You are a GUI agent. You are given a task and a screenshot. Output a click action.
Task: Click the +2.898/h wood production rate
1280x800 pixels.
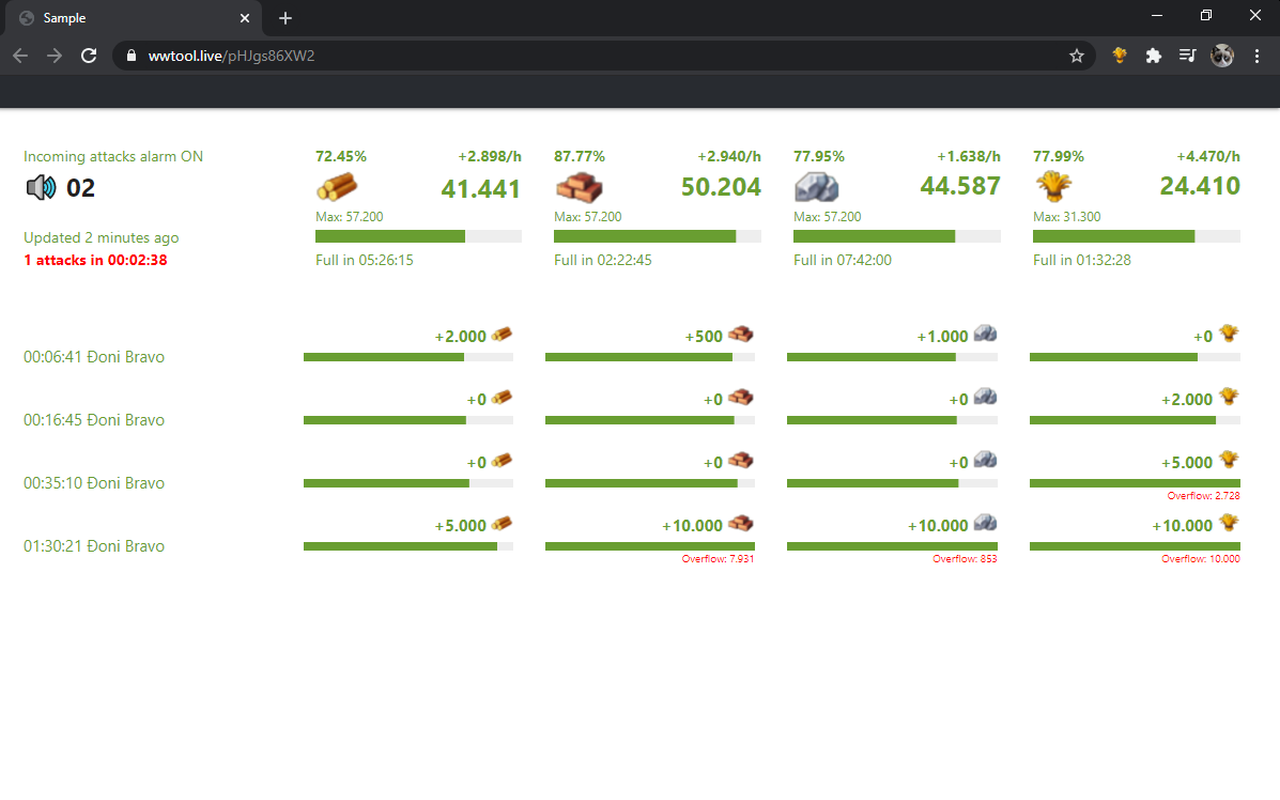[490, 156]
